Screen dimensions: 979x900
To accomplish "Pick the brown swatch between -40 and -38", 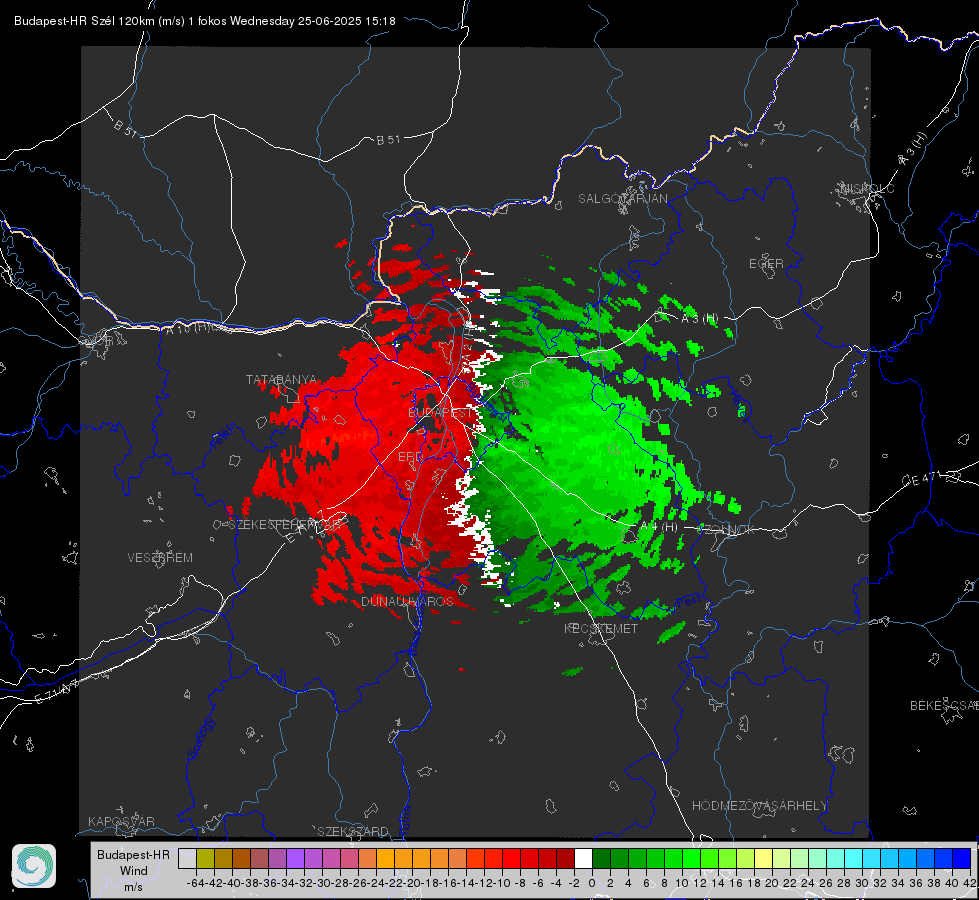I will (x=241, y=858).
